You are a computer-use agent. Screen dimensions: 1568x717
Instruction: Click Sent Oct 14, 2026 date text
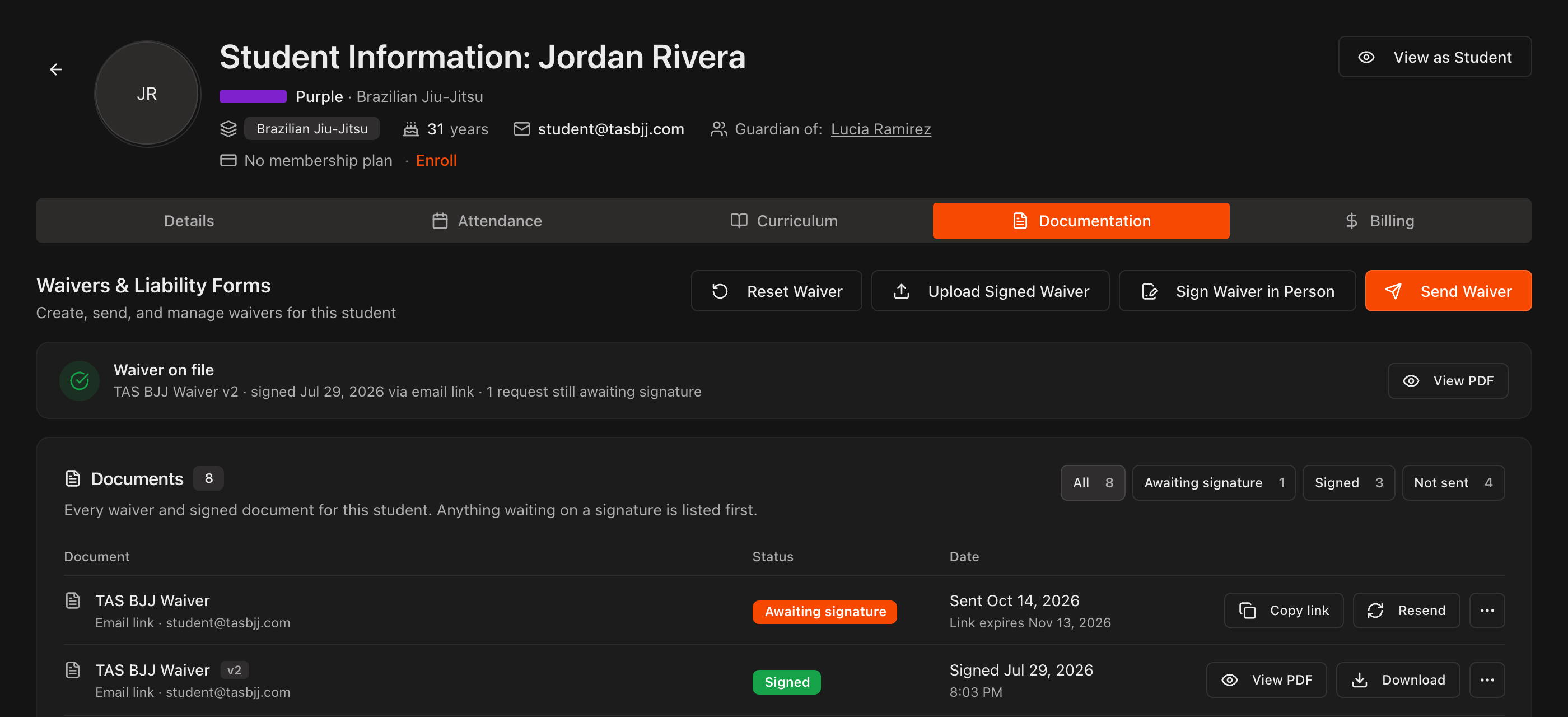tap(1014, 600)
